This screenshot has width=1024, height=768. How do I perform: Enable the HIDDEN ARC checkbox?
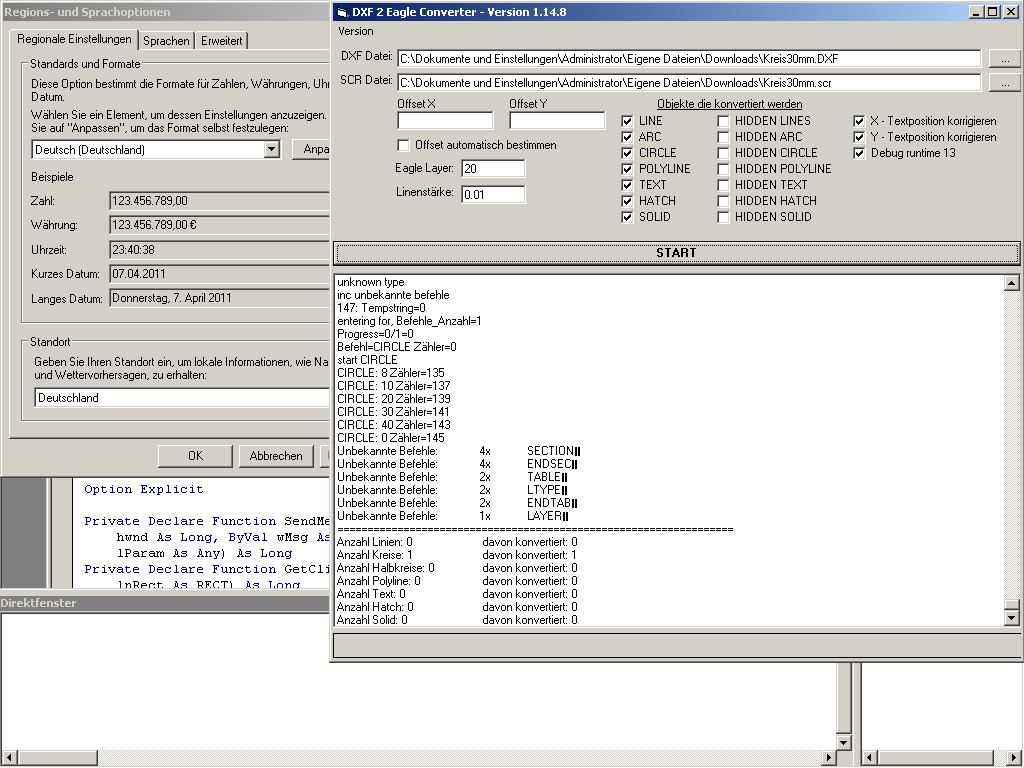click(723, 137)
